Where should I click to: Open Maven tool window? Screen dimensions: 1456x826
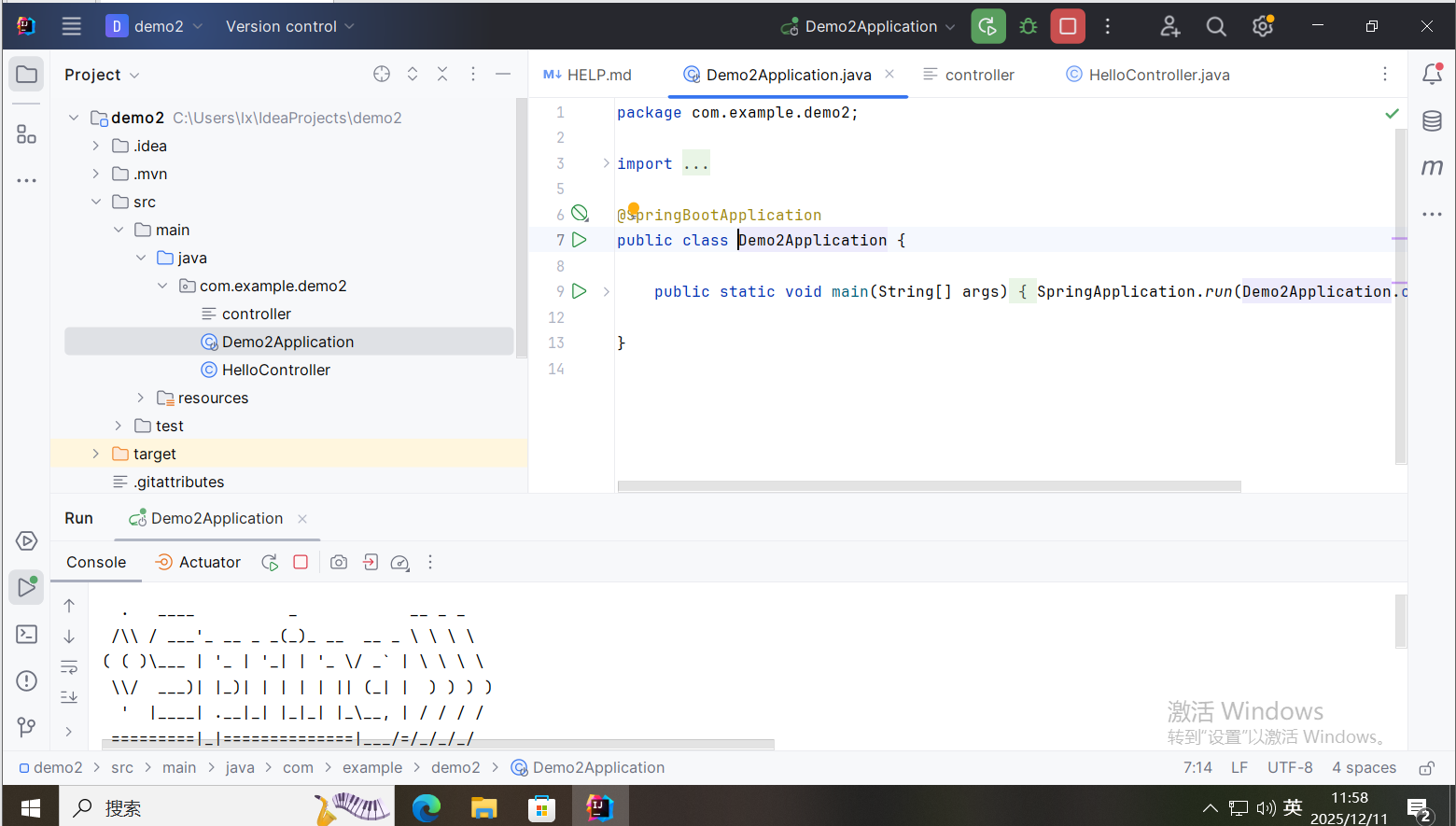click(1432, 167)
